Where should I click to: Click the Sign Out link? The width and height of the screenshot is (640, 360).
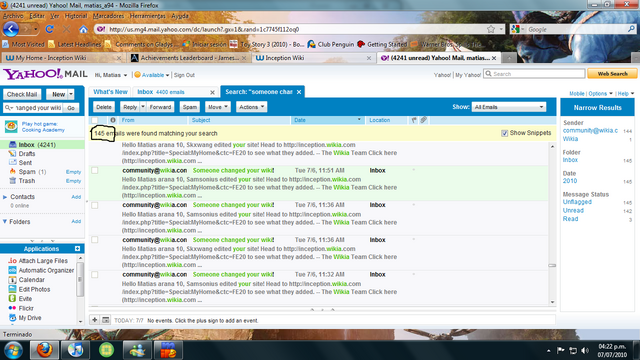pyautogui.click(x=184, y=75)
